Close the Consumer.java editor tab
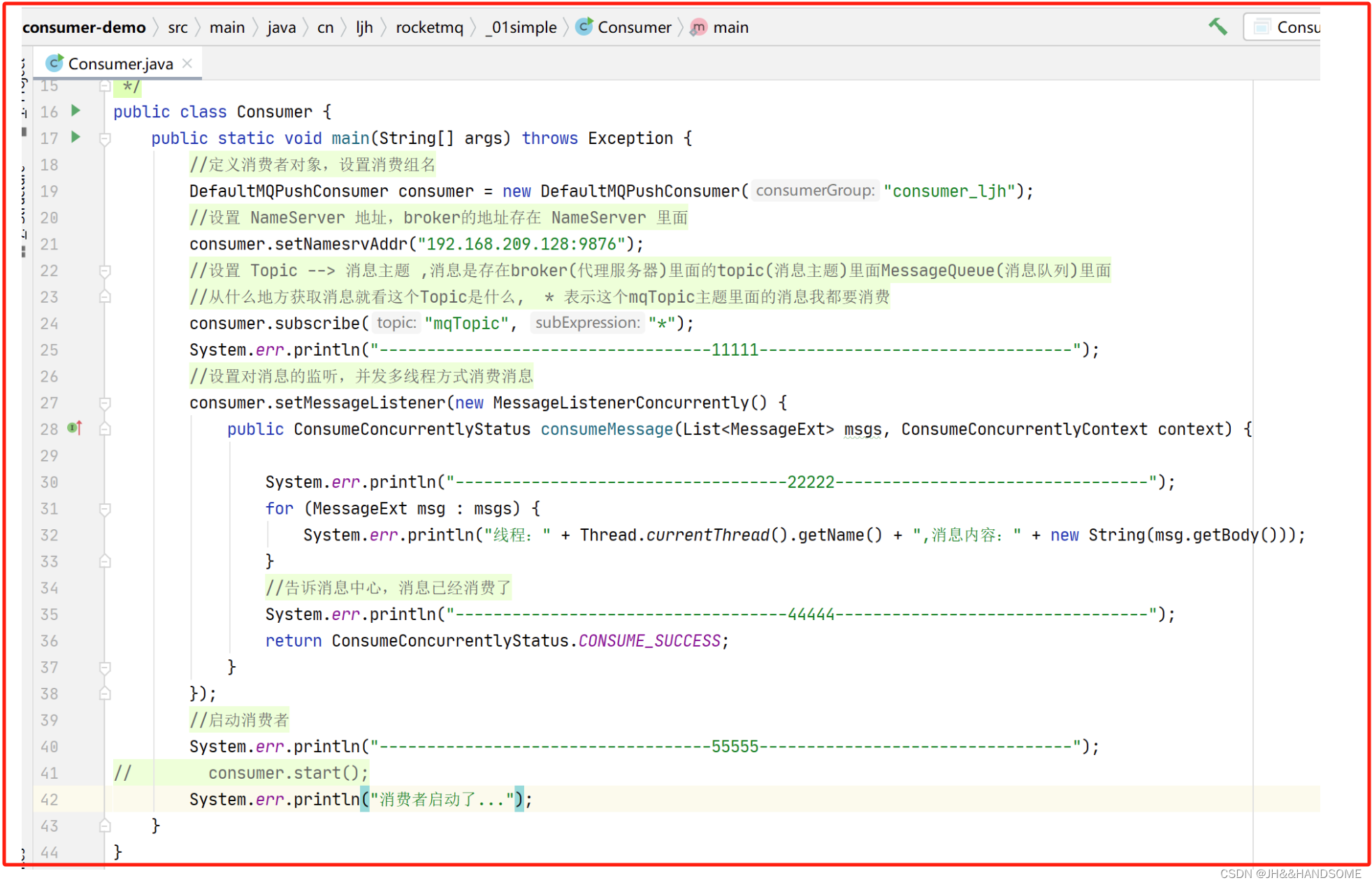 [187, 64]
